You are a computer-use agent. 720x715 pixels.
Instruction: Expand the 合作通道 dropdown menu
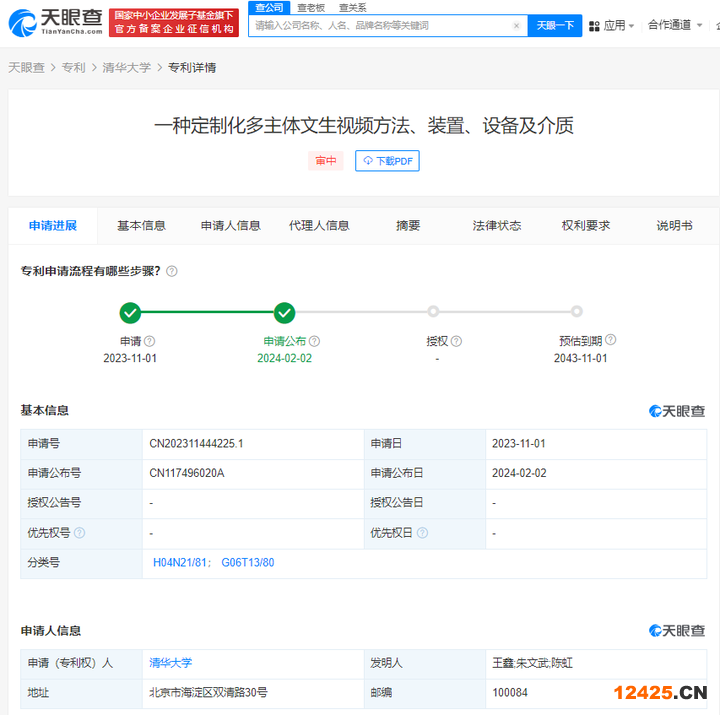[x=675, y=25]
